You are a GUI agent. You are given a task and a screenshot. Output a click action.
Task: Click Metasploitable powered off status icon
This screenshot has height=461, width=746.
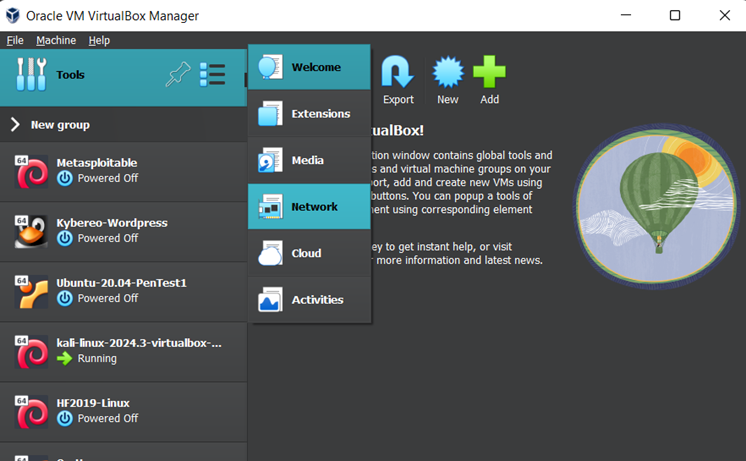(65, 178)
